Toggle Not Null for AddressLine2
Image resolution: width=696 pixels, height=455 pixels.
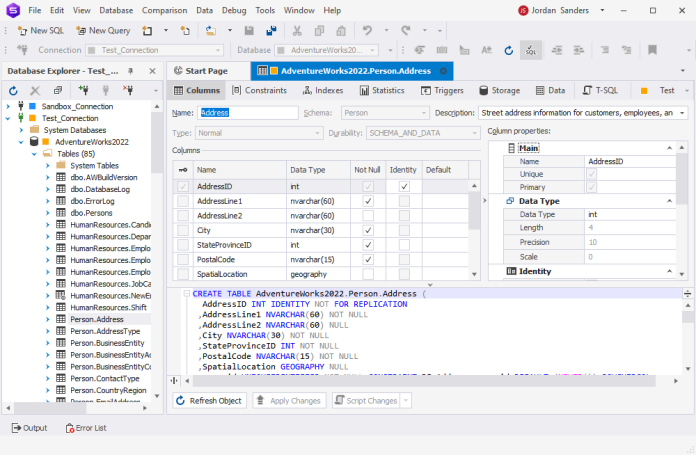tap(368, 216)
